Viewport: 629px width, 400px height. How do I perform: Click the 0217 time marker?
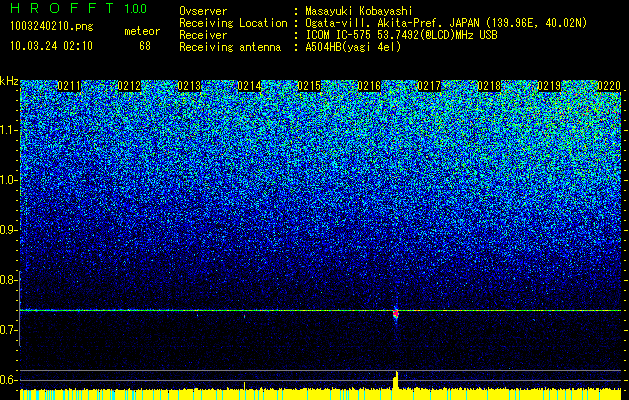coord(429,86)
